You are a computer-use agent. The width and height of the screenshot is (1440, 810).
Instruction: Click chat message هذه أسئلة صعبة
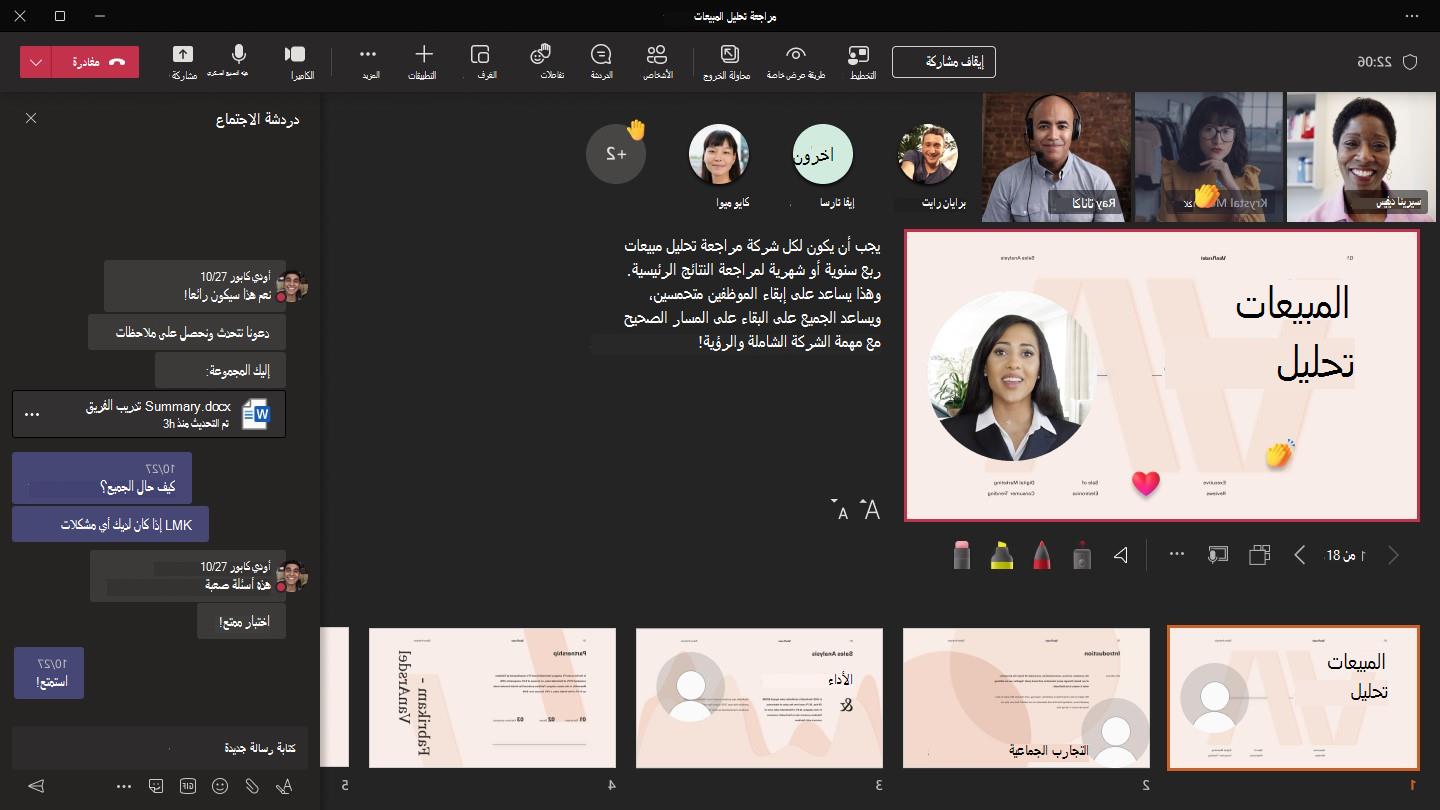[188, 576]
